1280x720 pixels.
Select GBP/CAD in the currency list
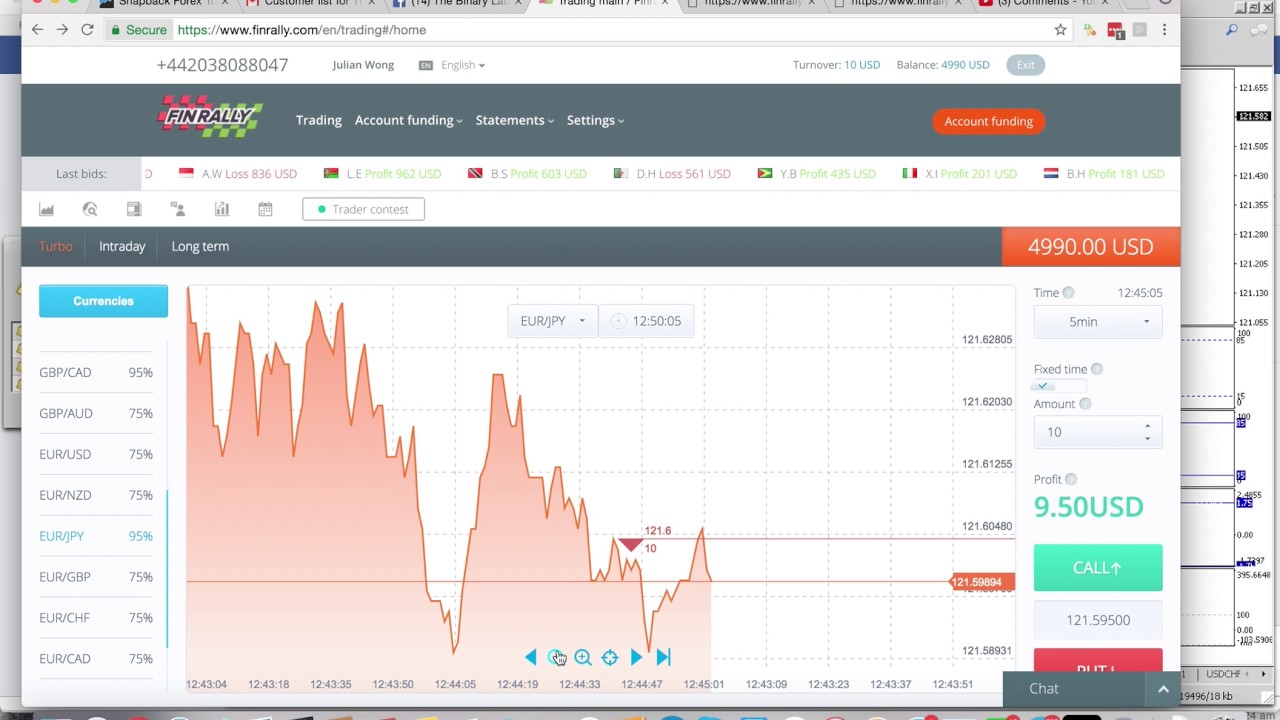point(96,372)
